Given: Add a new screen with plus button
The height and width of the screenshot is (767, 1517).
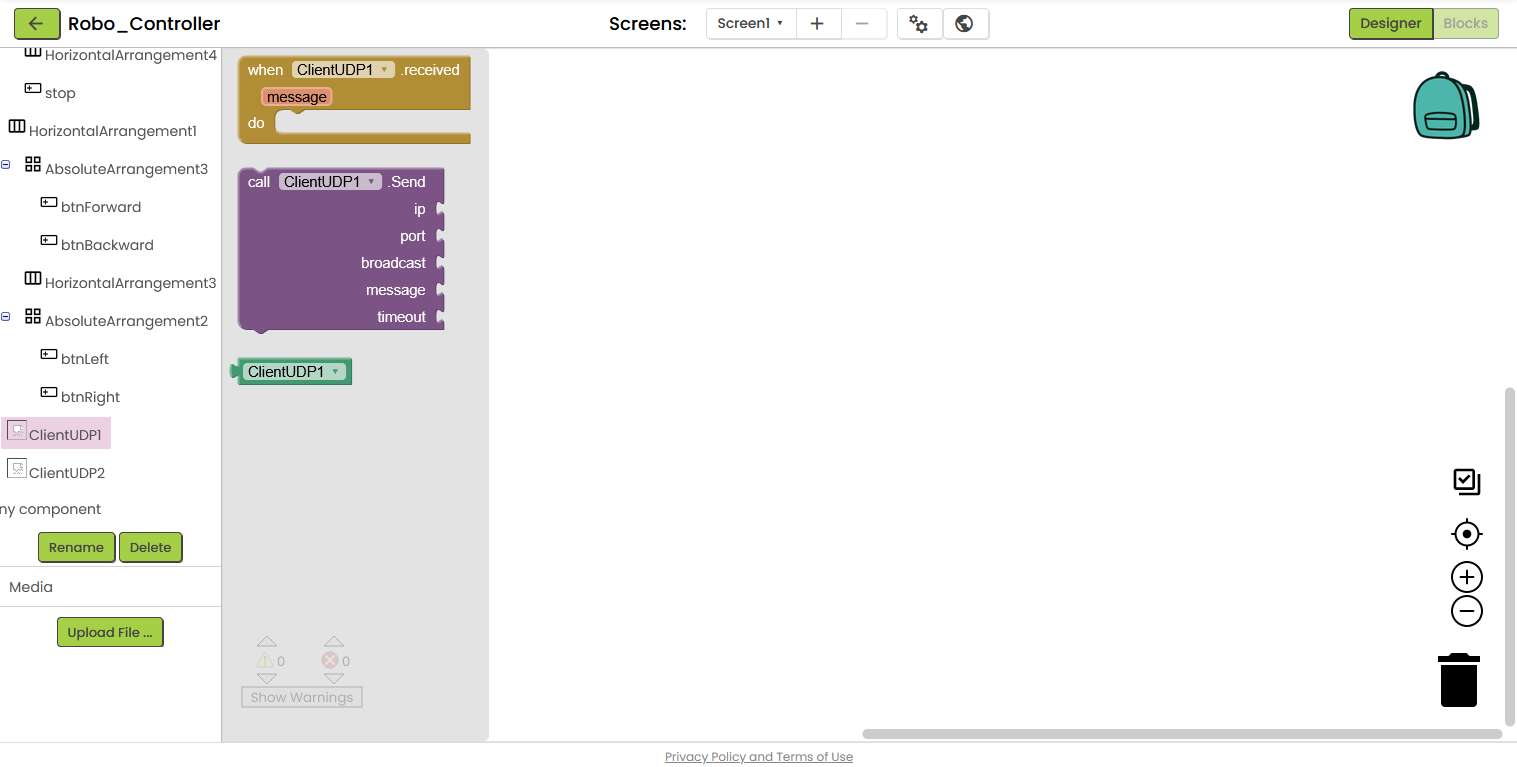Looking at the screenshot, I should [x=817, y=24].
